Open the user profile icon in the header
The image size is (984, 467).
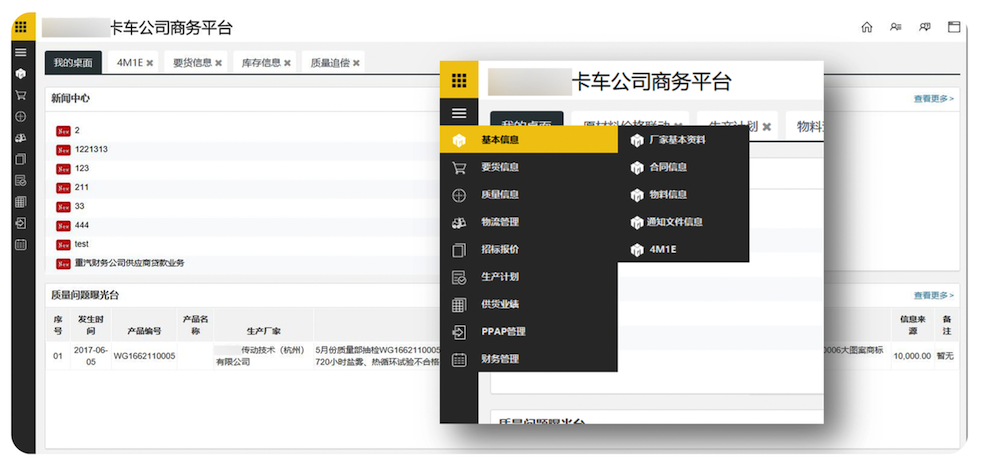[x=895, y=27]
